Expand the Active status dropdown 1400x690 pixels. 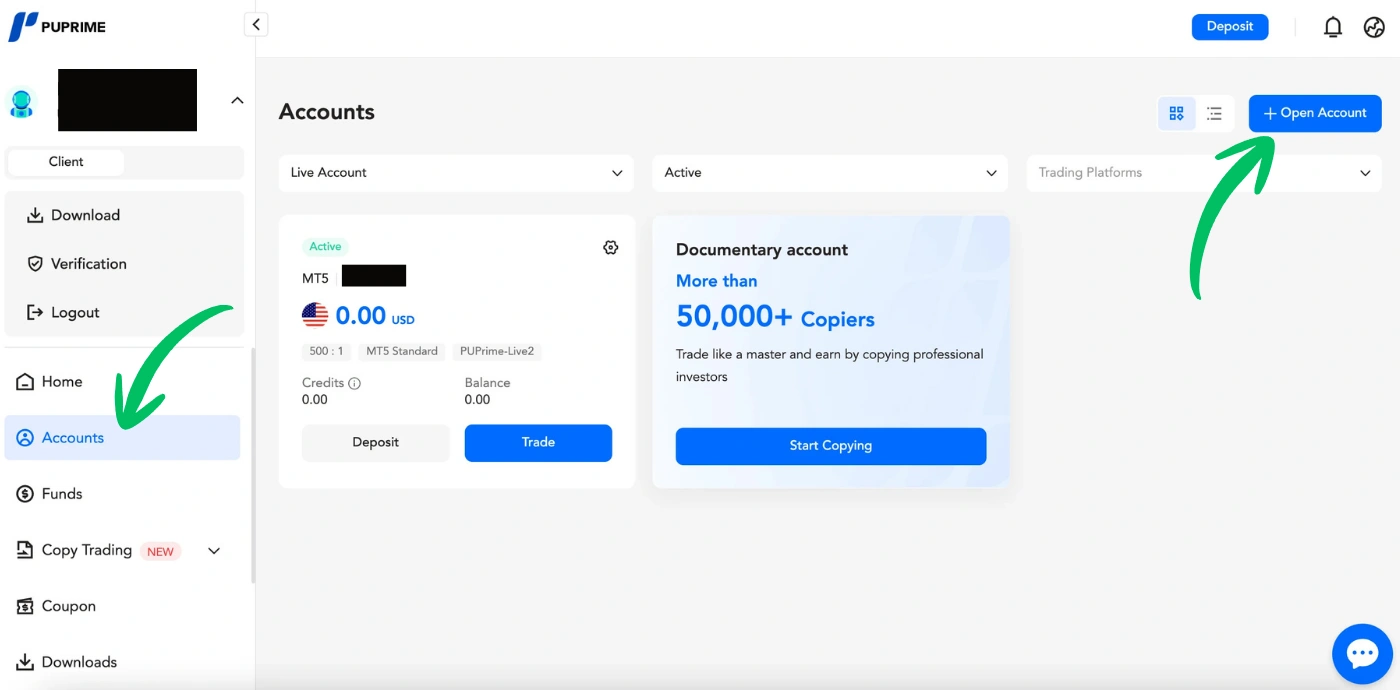pos(830,173)
